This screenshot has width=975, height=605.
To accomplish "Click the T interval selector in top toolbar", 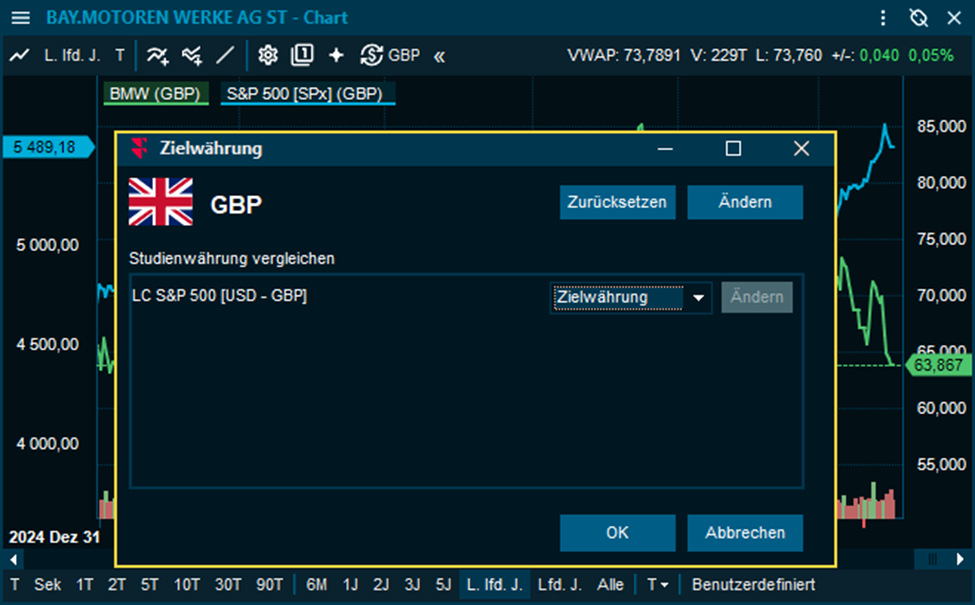I will click(120, 55).
